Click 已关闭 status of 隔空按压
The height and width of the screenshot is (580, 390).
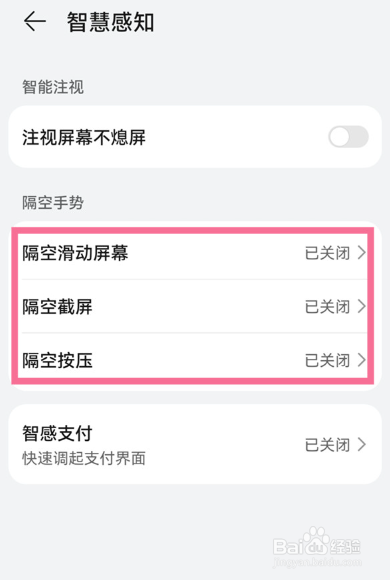pyautogui.click(x=327, y=360)
